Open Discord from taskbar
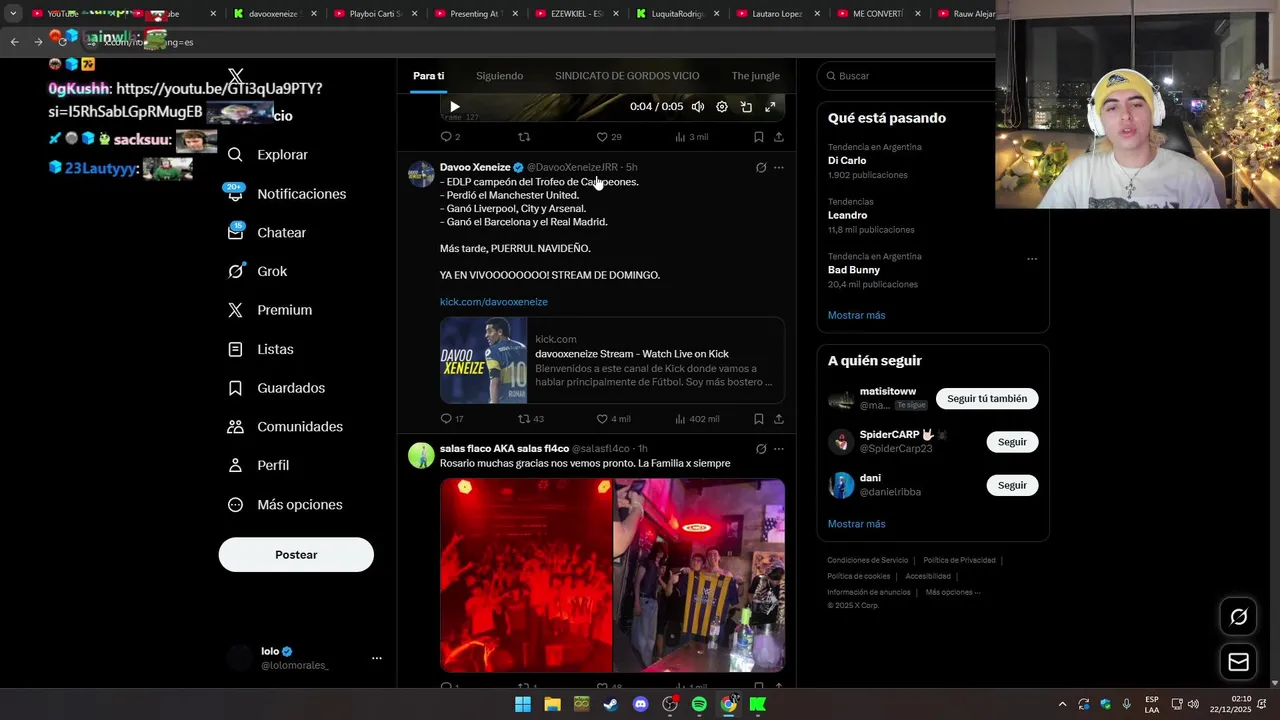 (640, 704)
